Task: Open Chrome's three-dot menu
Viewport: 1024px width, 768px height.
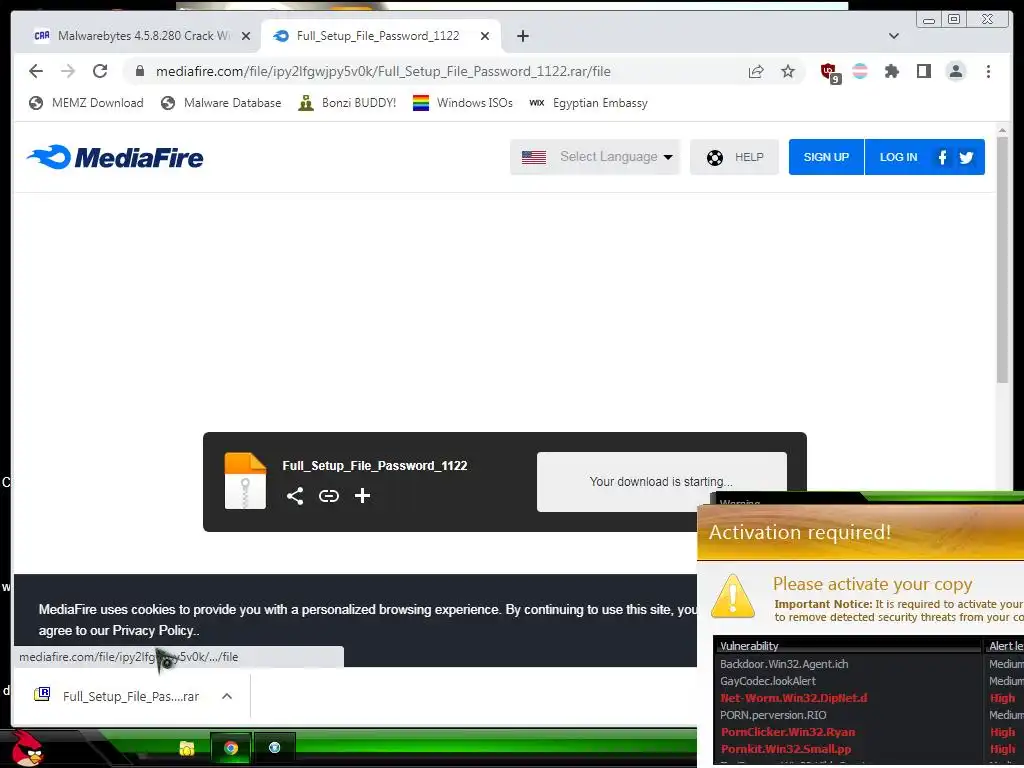Action: (988, 71)
